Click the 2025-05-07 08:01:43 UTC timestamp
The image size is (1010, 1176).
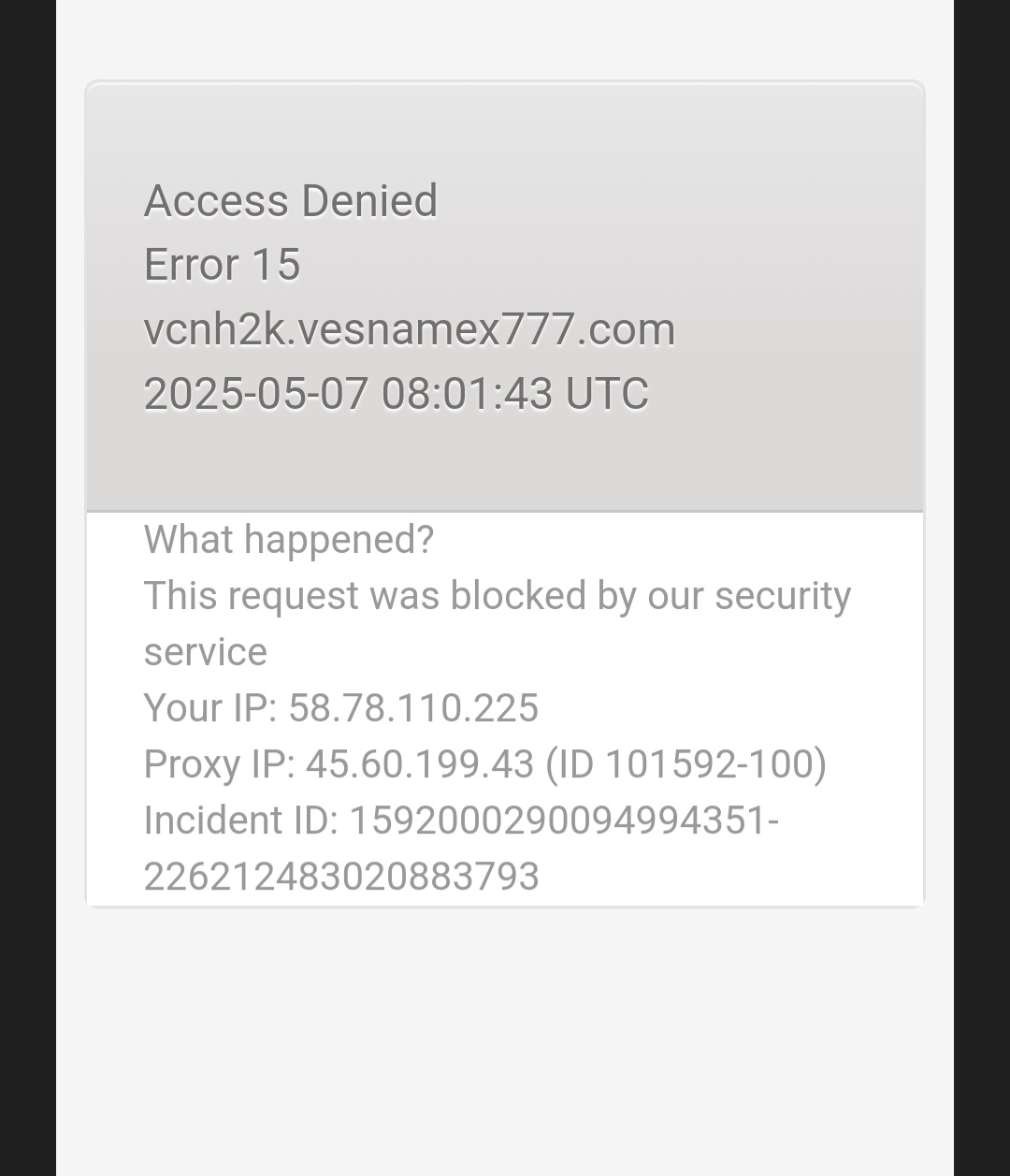click(397, 394)
